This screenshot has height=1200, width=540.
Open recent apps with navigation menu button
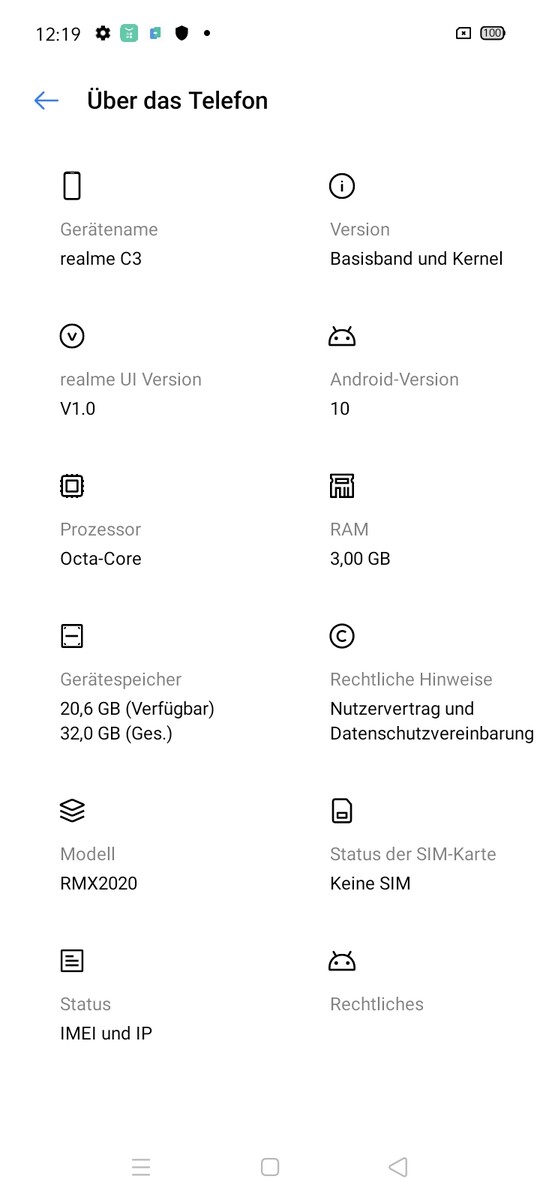pyautogui.click(x=141, y=1167)
